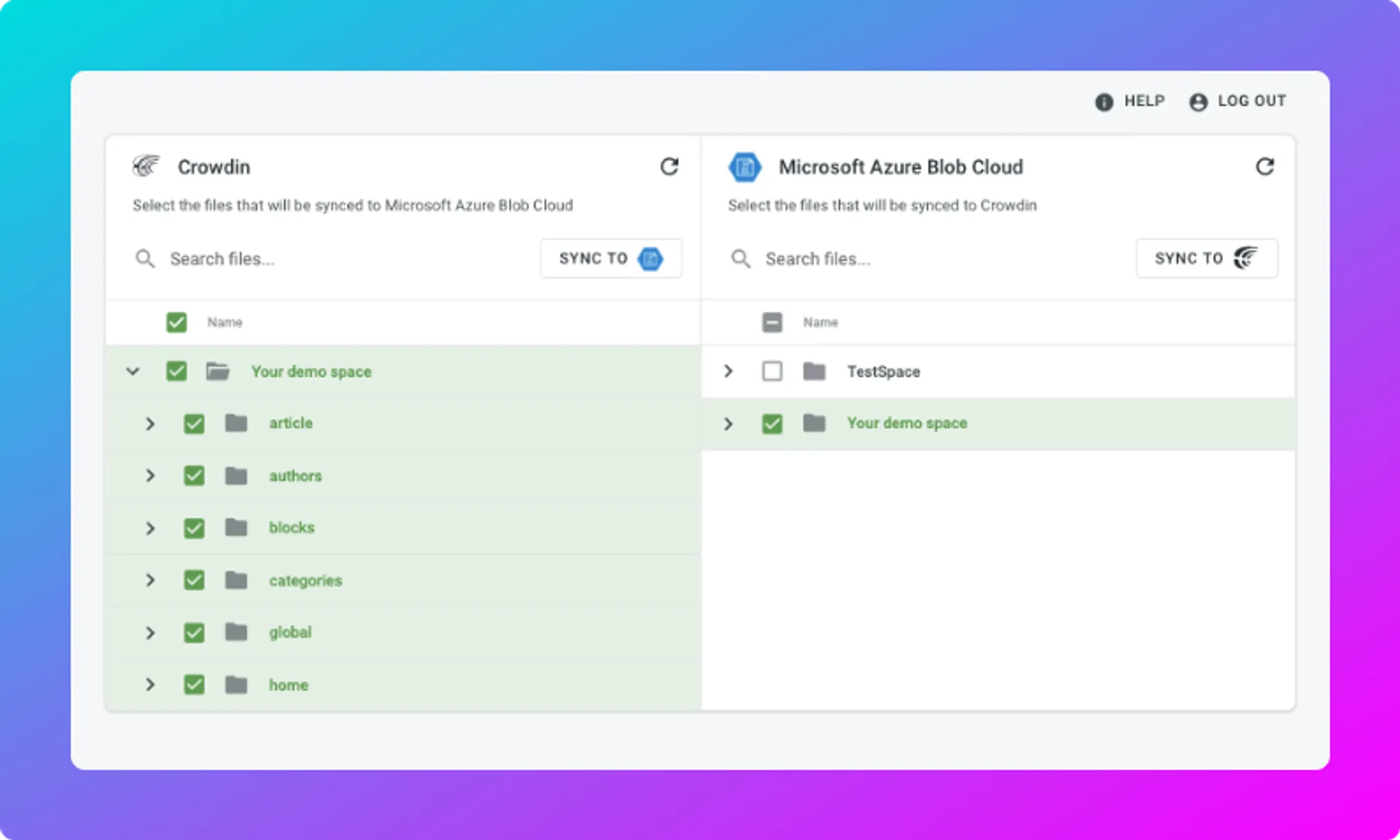
Task: Uncheck the blocks folder checkbox
Action: (194, 528)
